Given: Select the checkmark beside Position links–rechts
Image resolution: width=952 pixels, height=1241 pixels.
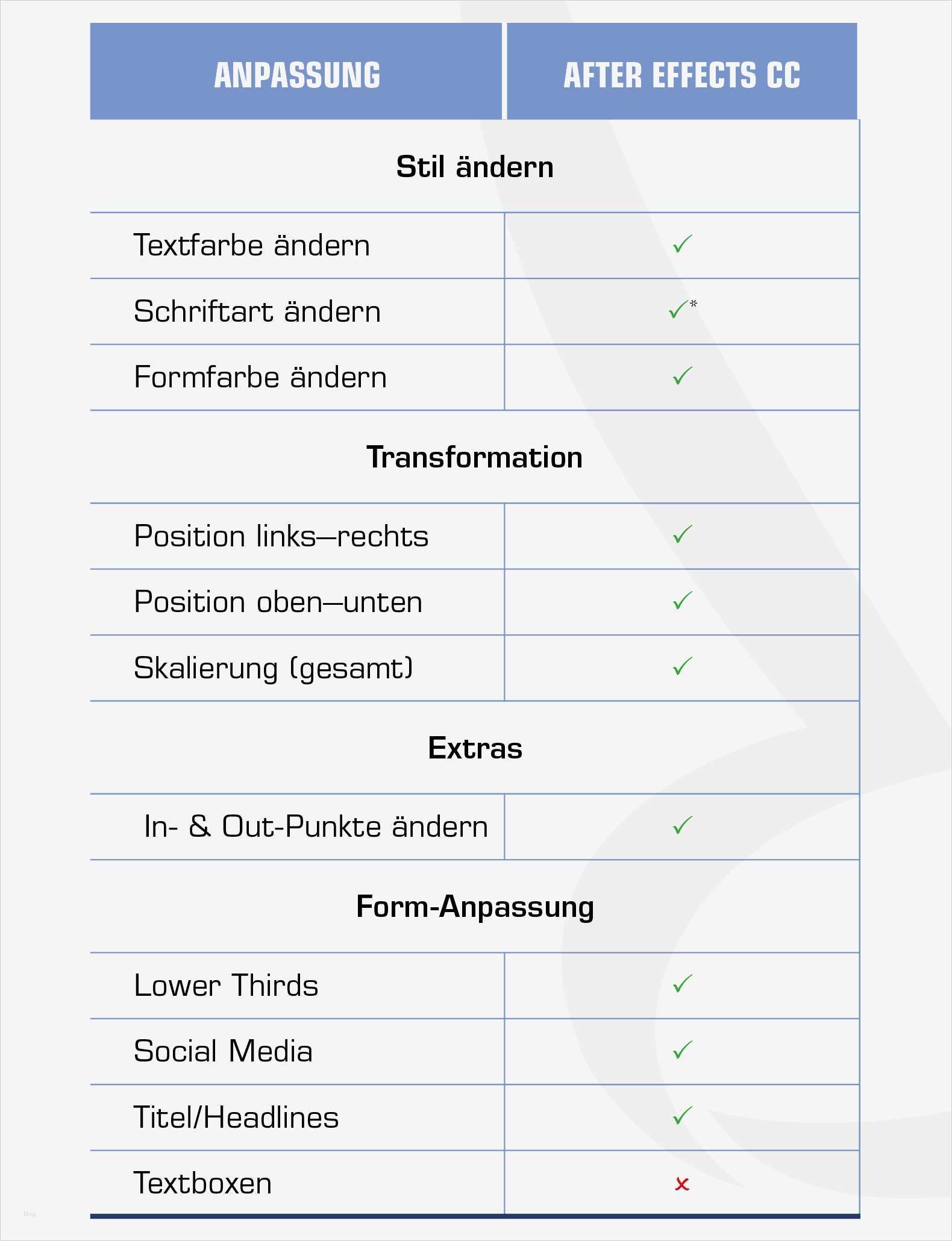Looking at the screenshot, I should coord(682,535).
